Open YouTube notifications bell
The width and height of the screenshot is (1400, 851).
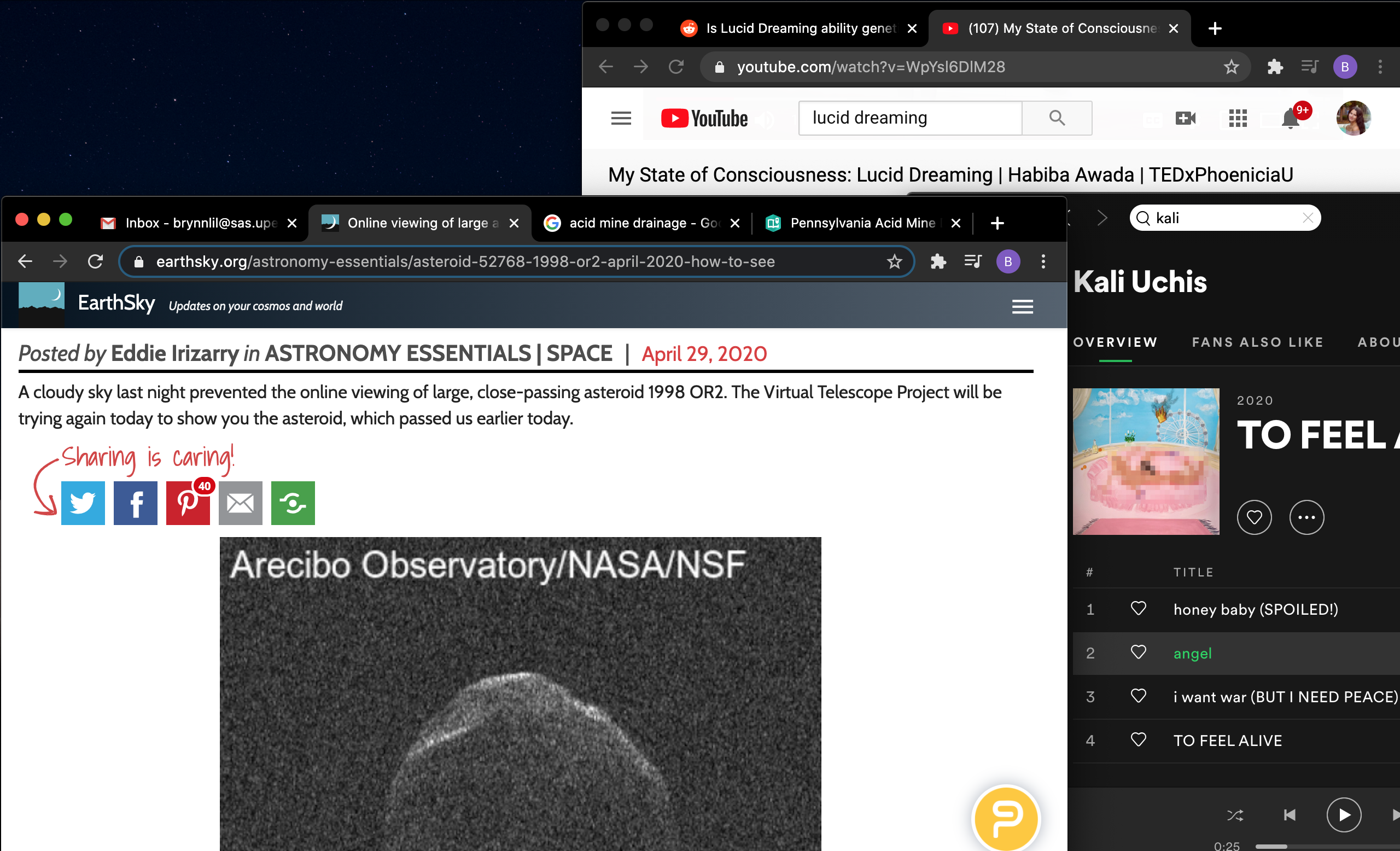click(1290, 119)
